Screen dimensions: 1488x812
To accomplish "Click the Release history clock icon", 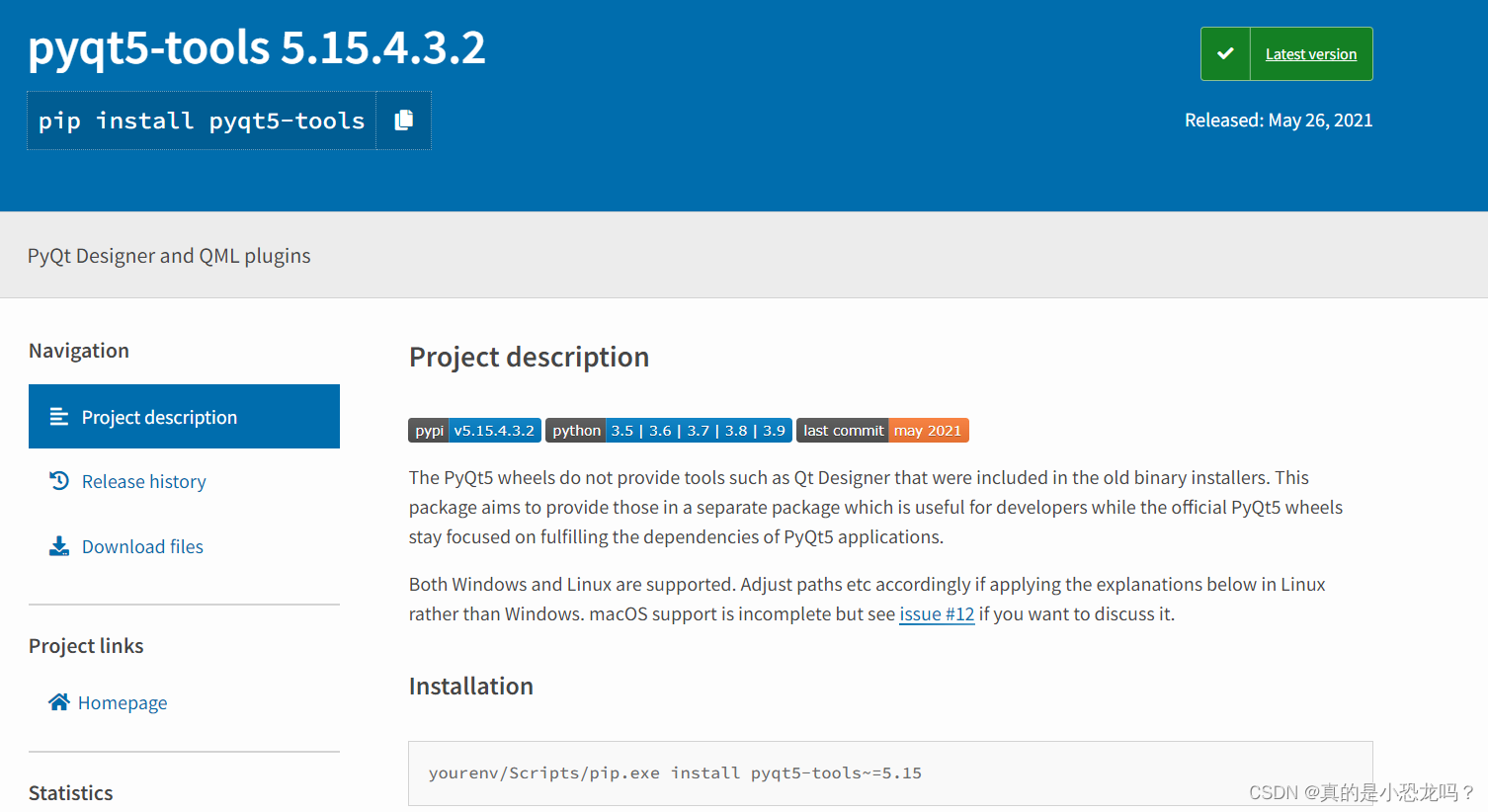I will coord(59,481).
